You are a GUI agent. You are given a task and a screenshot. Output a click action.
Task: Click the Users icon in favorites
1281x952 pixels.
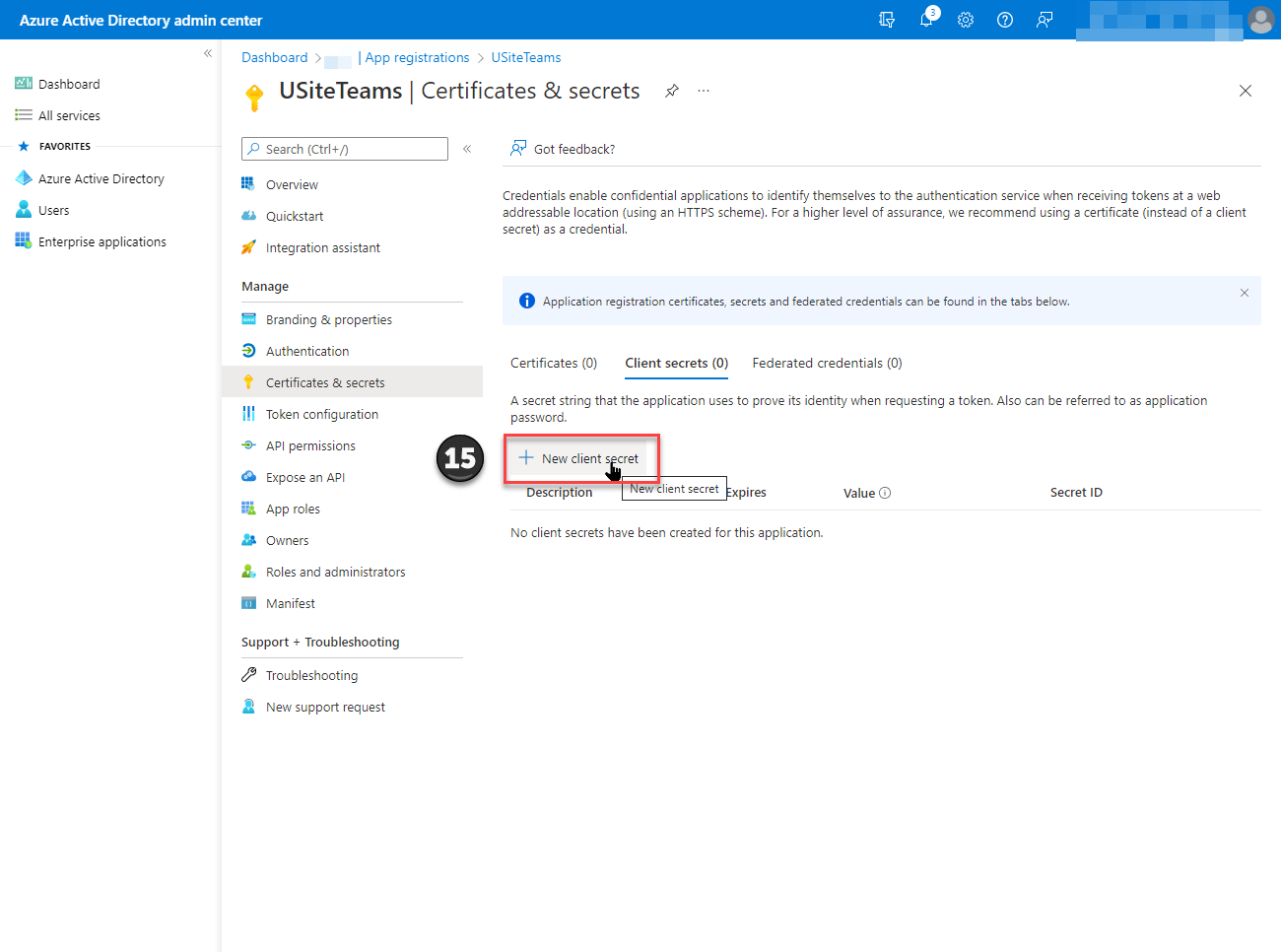[24, 210]
